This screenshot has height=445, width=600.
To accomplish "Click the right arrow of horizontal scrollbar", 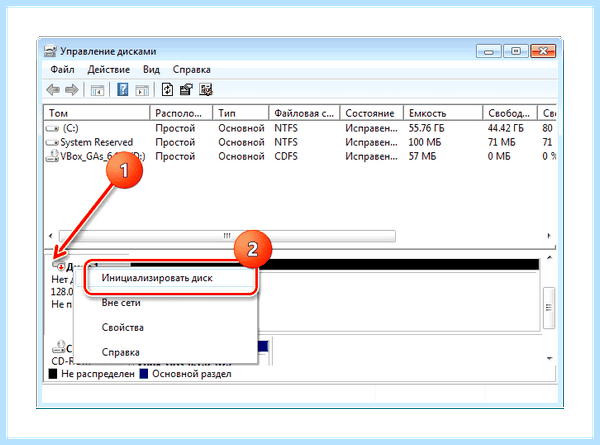I will [549, 236].
